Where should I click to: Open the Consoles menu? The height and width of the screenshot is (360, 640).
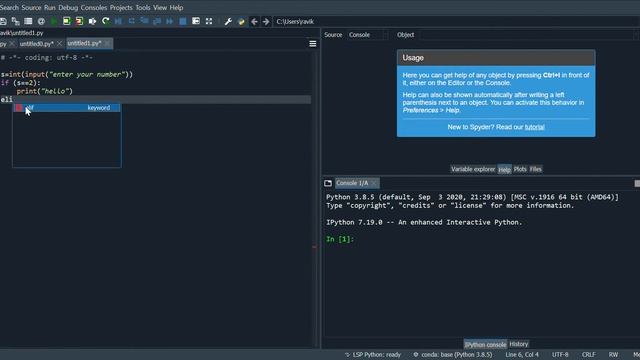click(x=93, y=7)
